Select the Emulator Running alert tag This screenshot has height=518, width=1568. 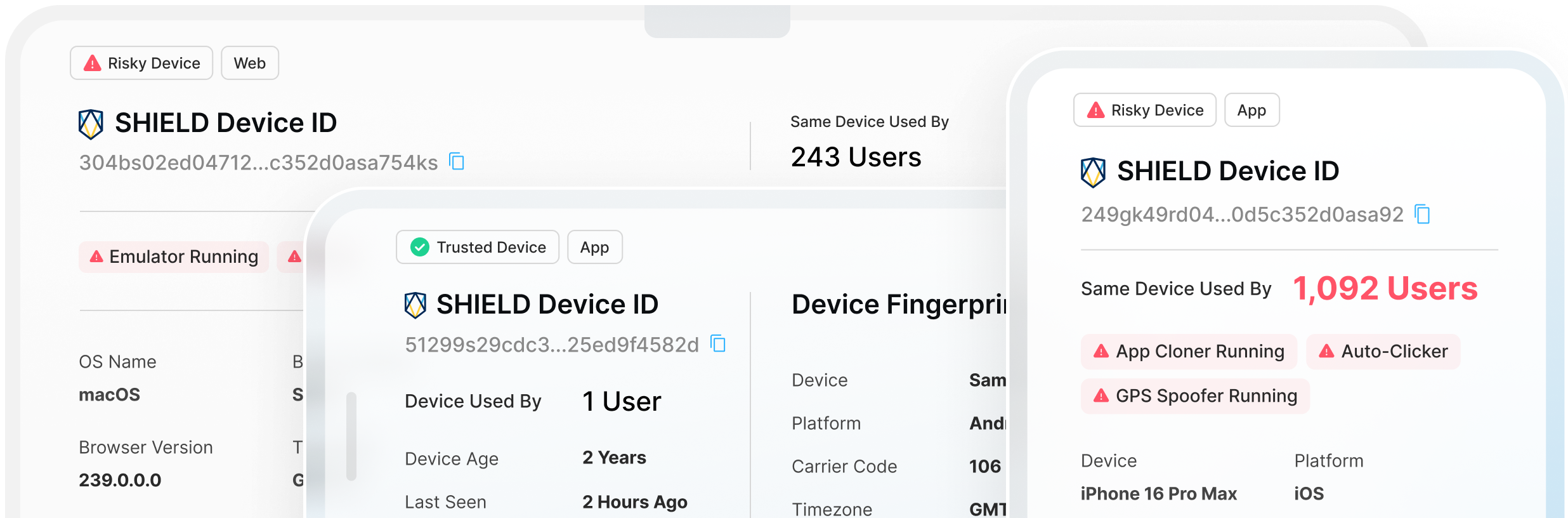click(x=174, y=257)
